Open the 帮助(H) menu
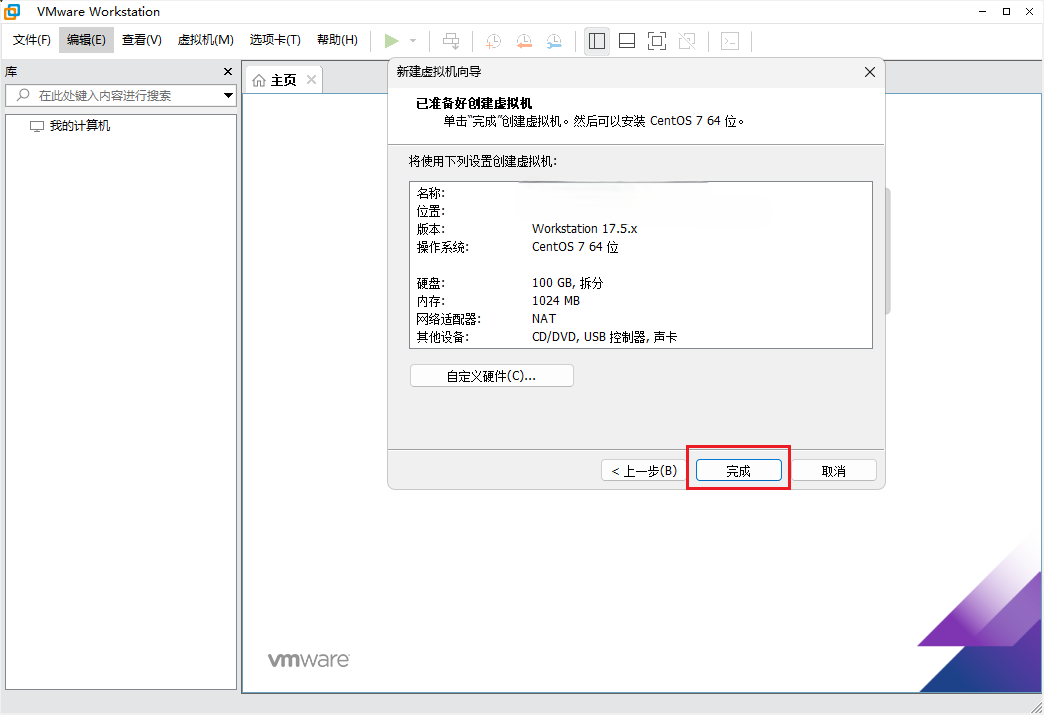The image size is (1044, 715). point(337,40)
